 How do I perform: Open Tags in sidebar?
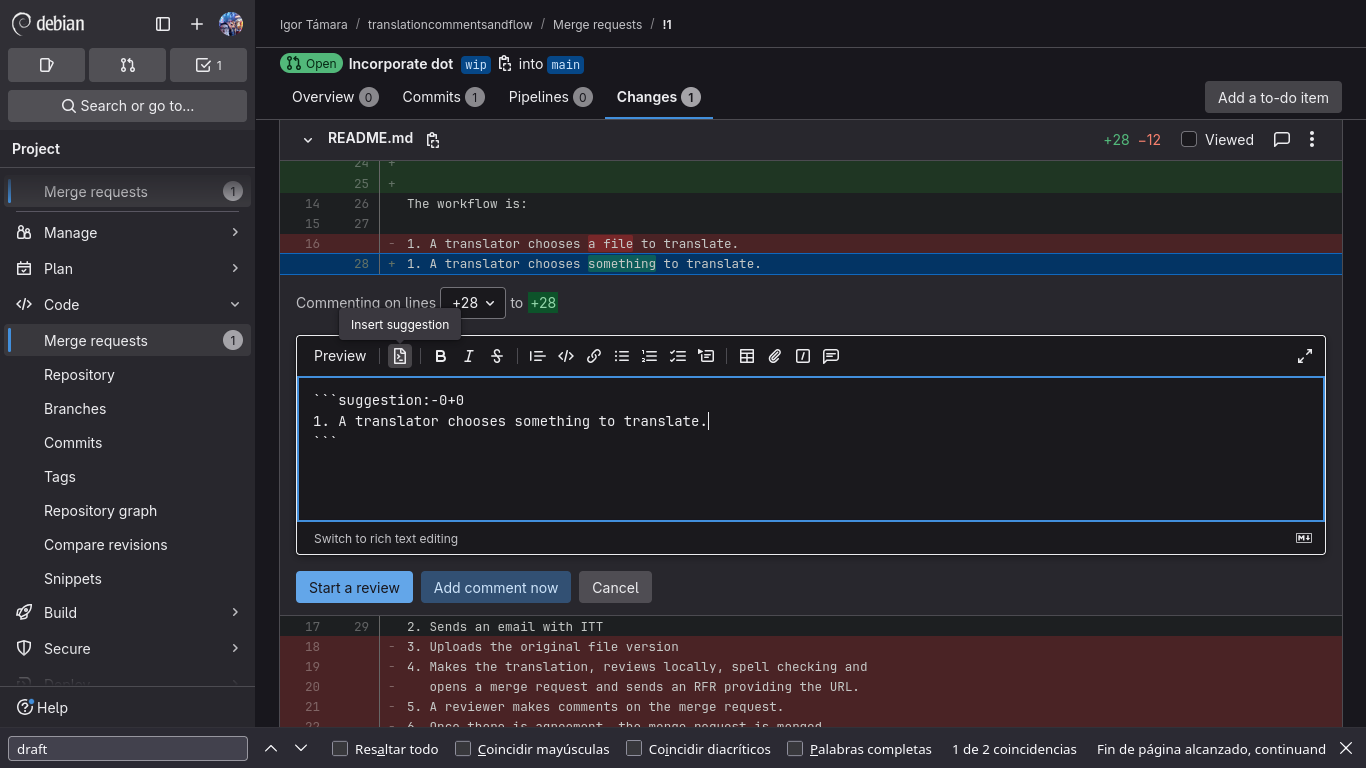tap(127, 476)
